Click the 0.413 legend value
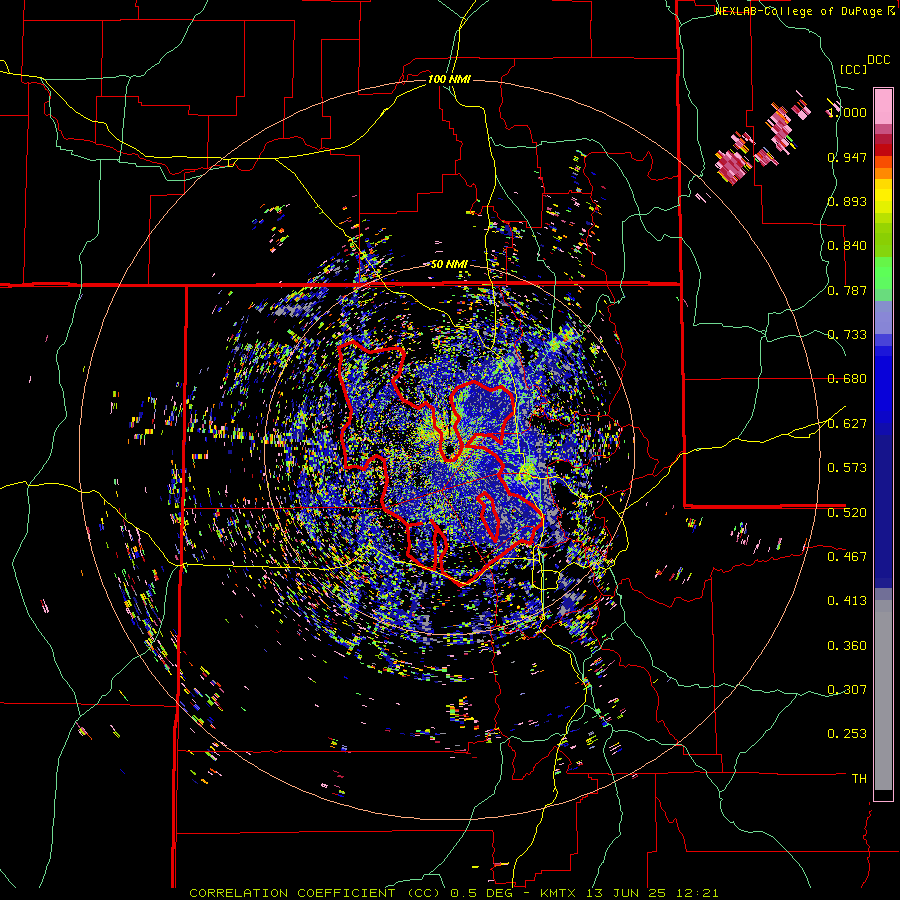The image size is (900, 900). pos(847,601)
